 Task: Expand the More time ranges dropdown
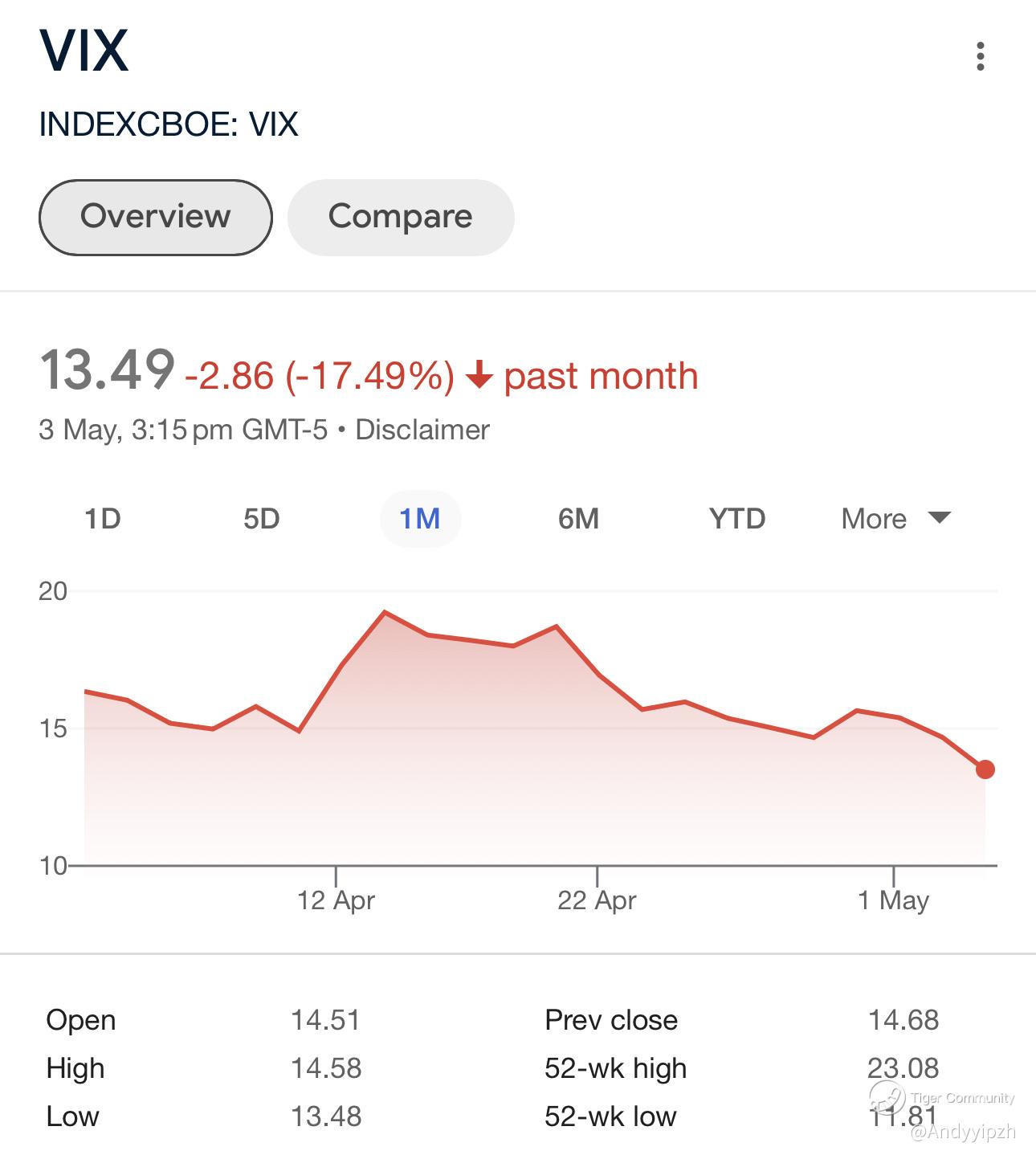point(895,519)
